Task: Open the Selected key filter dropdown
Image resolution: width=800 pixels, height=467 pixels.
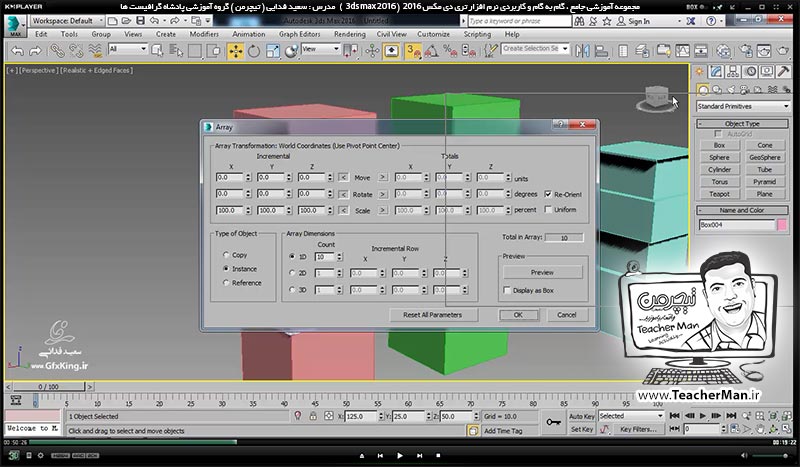Action: click(631, 416)
